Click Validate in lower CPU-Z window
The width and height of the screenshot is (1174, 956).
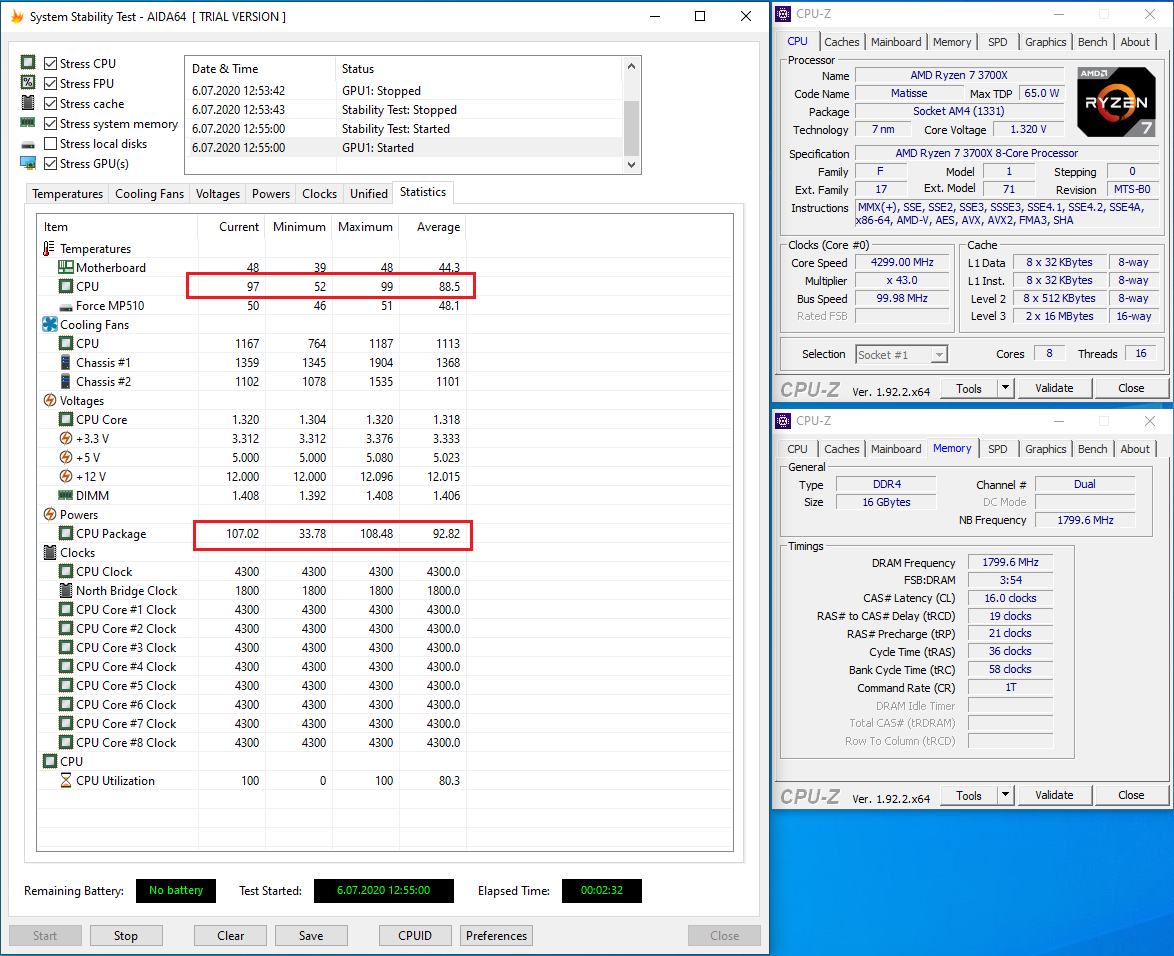click(x=1054, y=795)
